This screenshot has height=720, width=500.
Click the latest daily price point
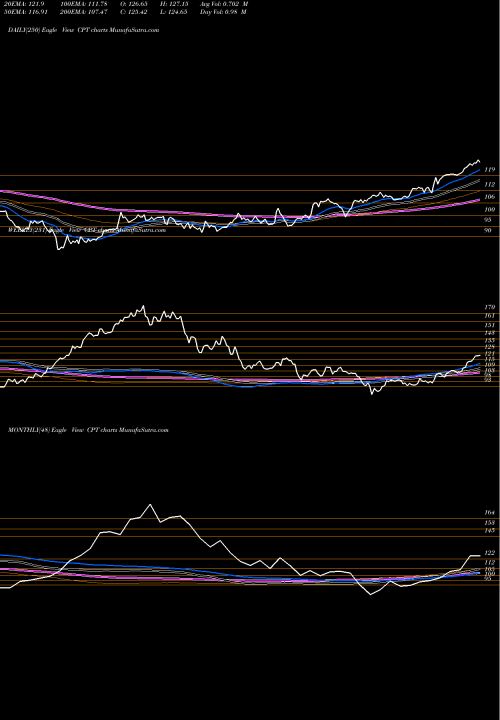(480, 162)
